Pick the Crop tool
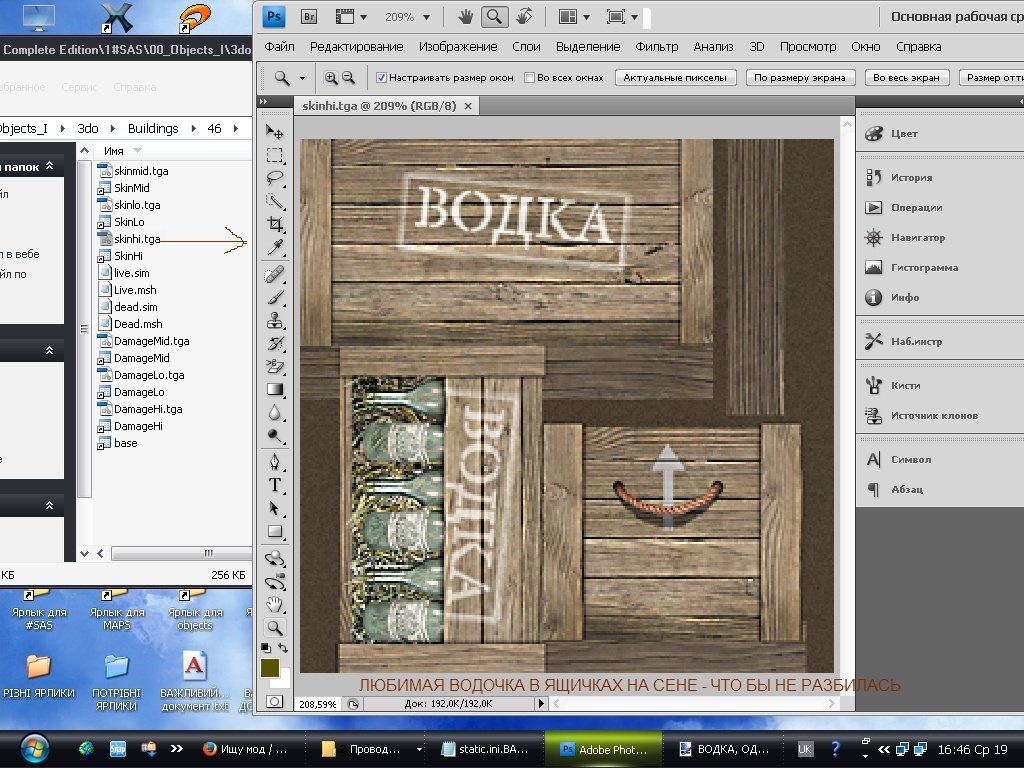Screen dimensions: 1024x768 tap(275, 224)
